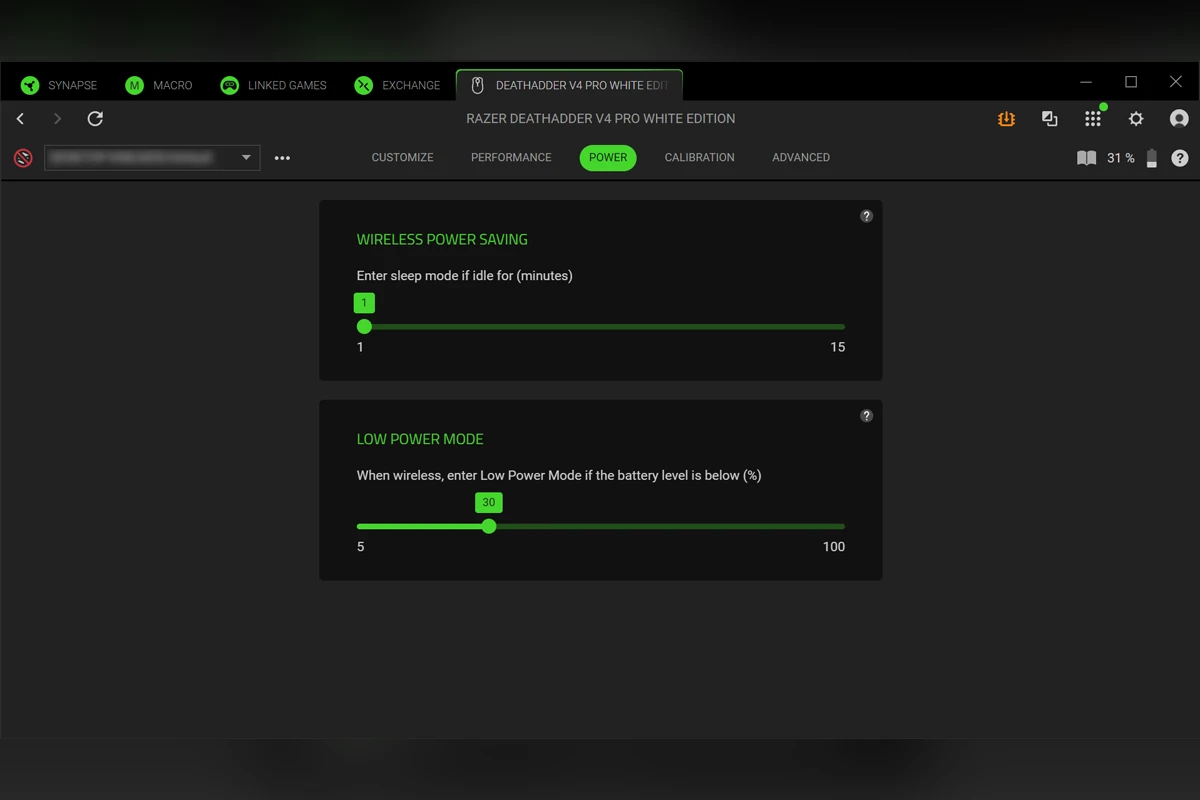Open the Performance section

511,158
